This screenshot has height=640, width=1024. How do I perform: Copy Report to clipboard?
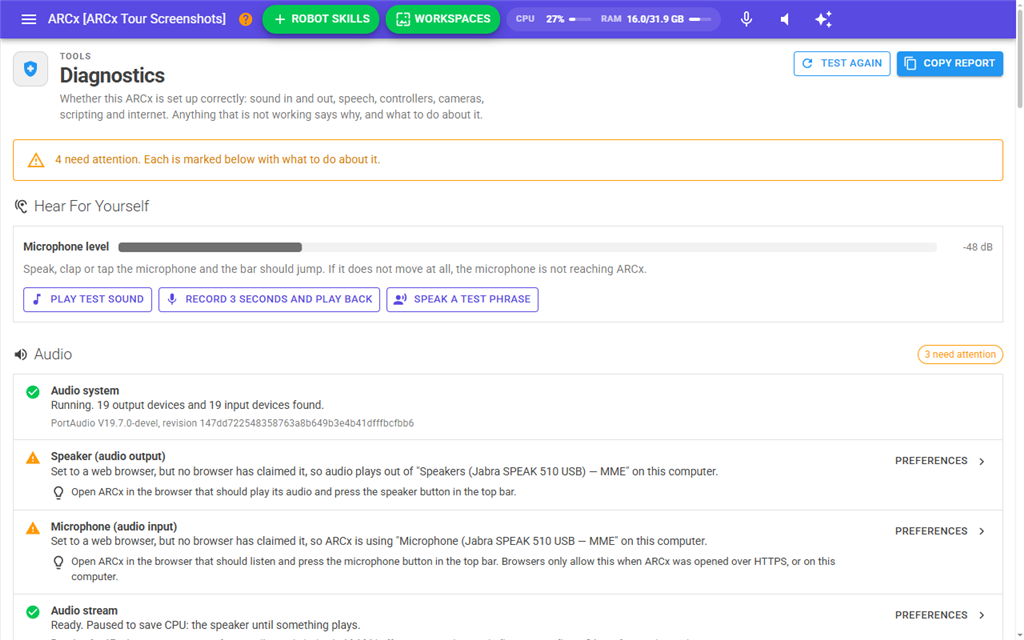pos(950,63)
